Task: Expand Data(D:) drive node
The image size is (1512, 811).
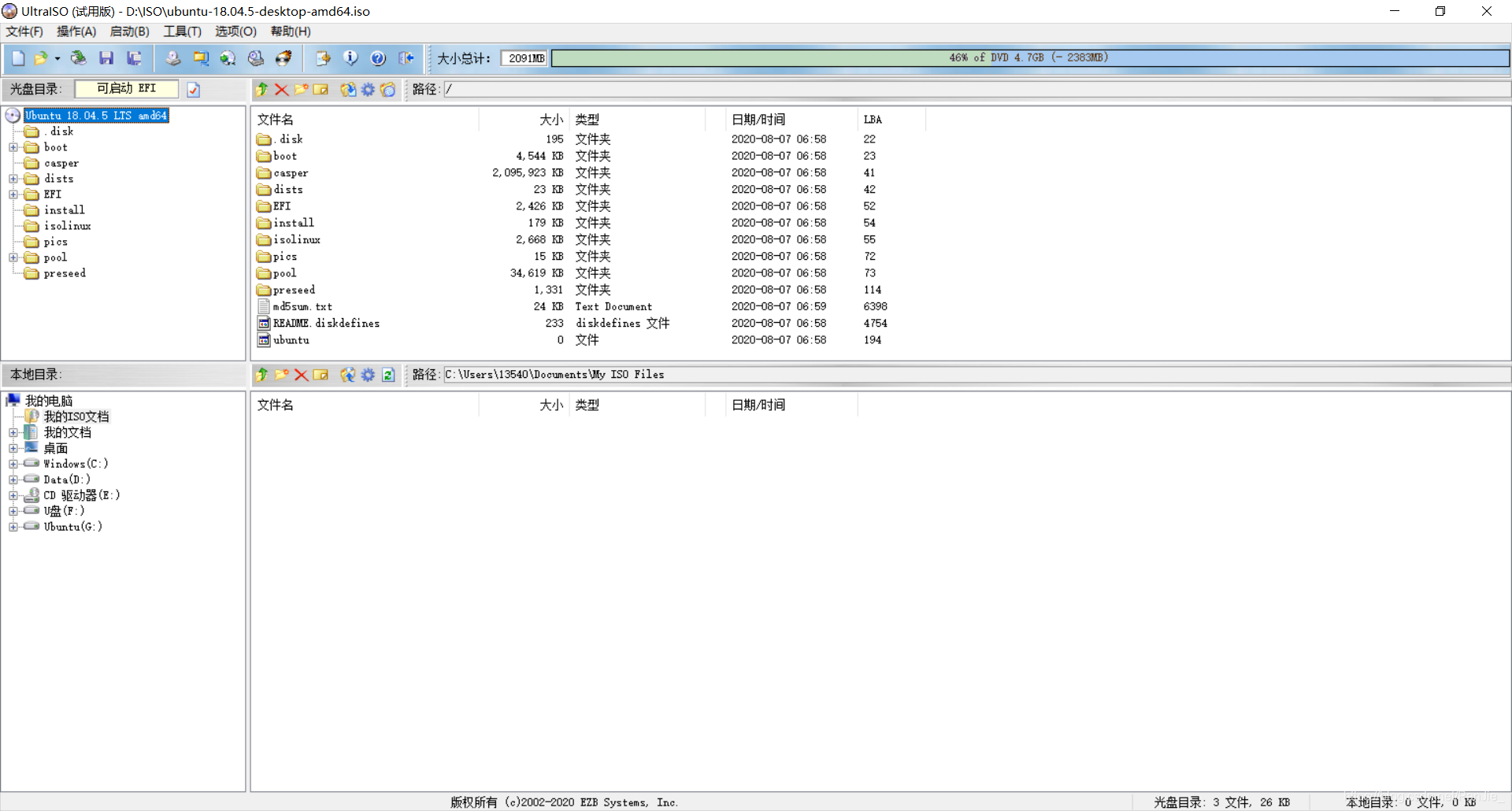Action: [13, 480]
